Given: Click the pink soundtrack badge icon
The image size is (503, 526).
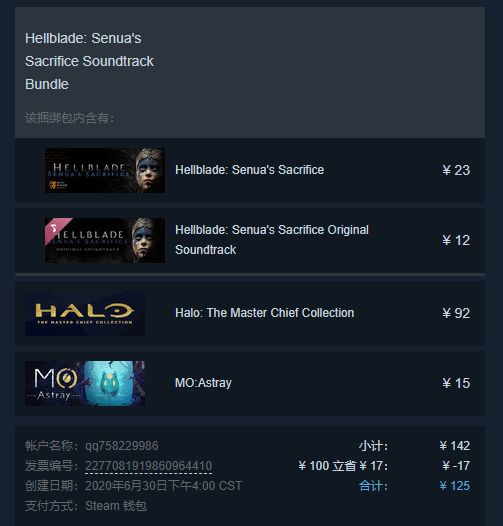Looking at the screenshot, I should point(55,228).
